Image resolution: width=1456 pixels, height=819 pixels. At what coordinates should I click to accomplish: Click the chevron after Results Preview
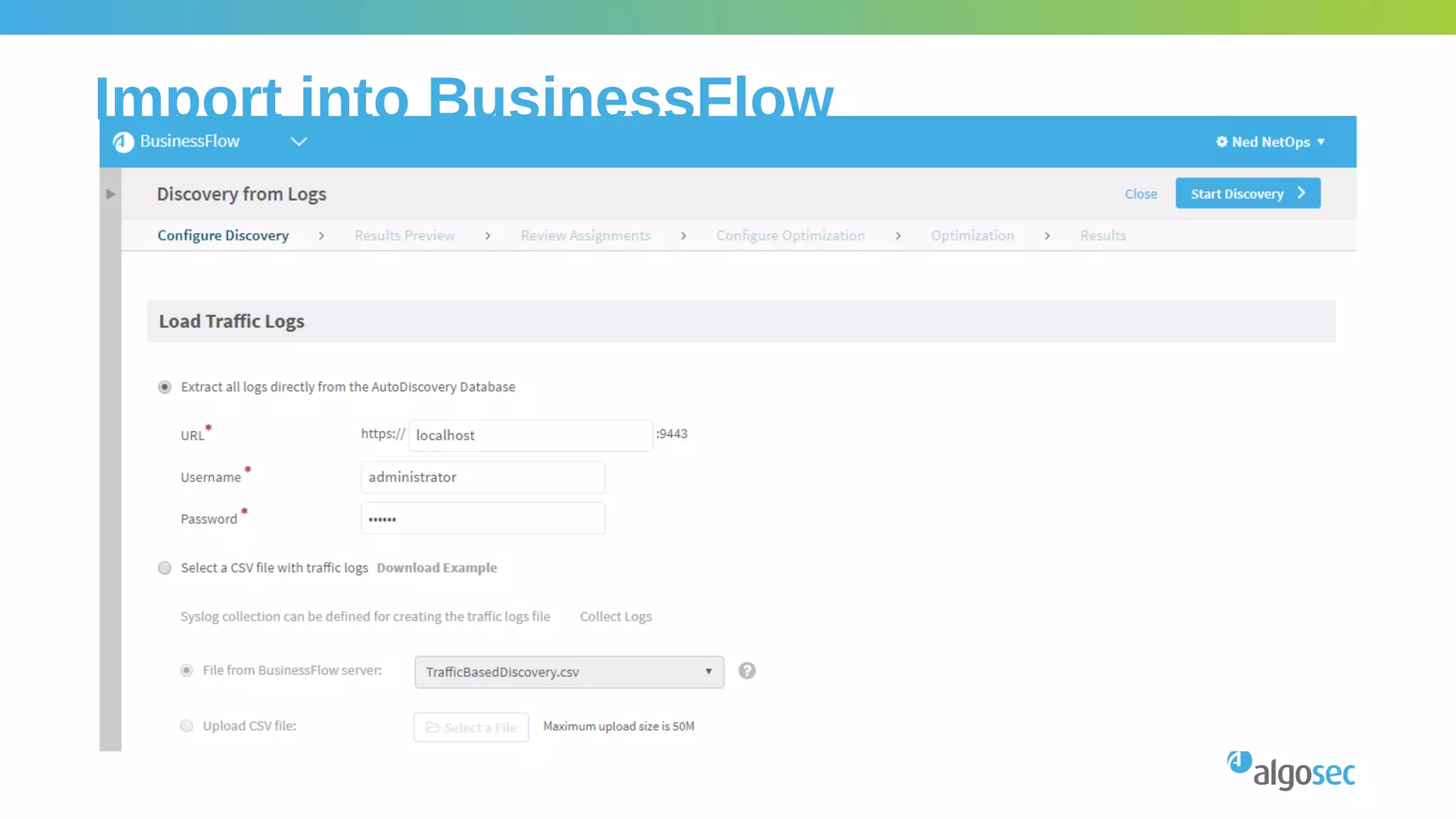click(x=488, y=235)
